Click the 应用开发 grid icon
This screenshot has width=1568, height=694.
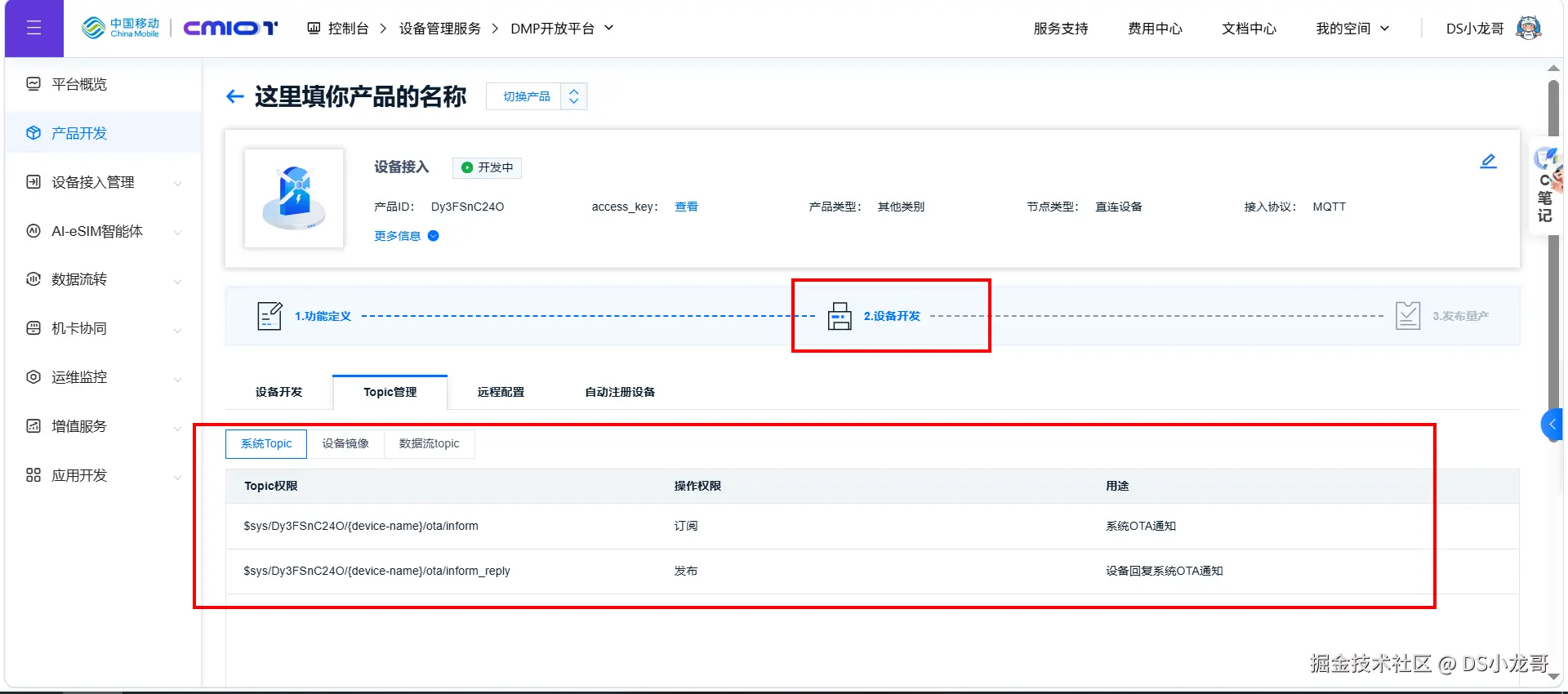coord(33,475)
